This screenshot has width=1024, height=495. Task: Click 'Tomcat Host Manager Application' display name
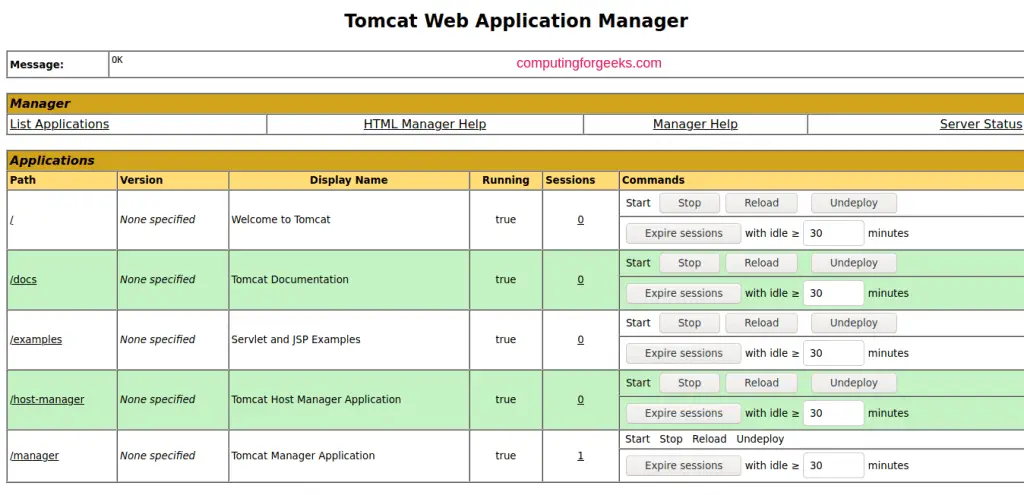[316, 400]
